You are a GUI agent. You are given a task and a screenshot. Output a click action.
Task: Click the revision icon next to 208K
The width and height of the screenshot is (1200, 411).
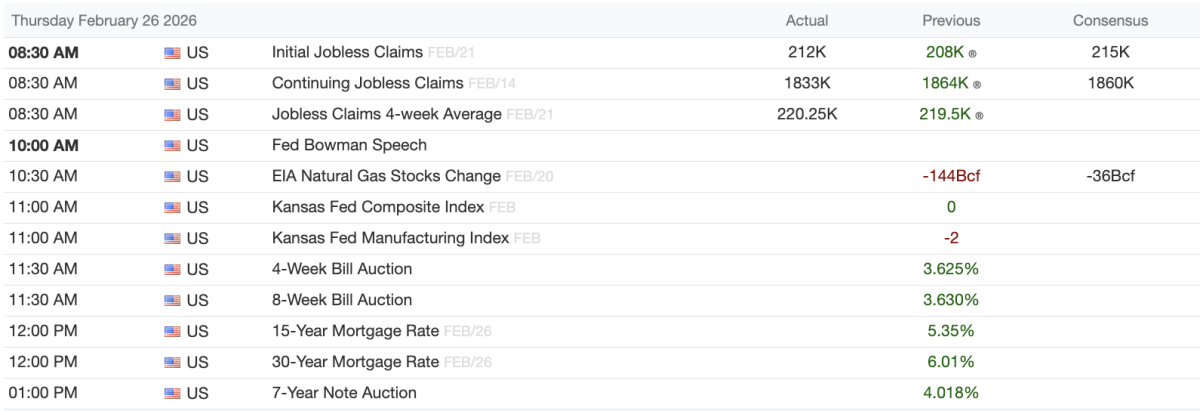[x=973, y=54]
